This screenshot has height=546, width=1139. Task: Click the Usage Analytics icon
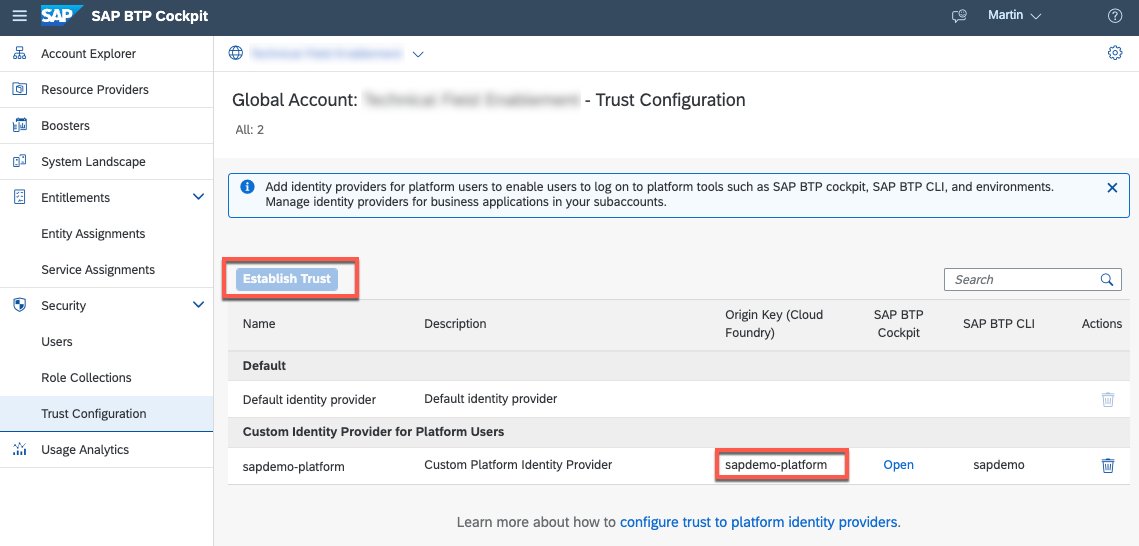20,449
